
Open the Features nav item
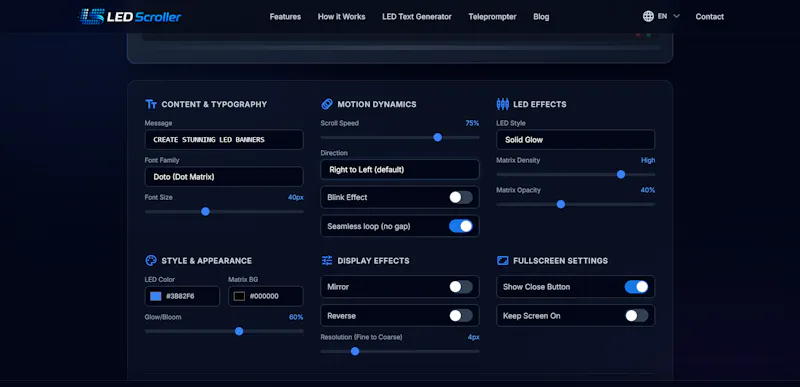click(x=285, y=17)
